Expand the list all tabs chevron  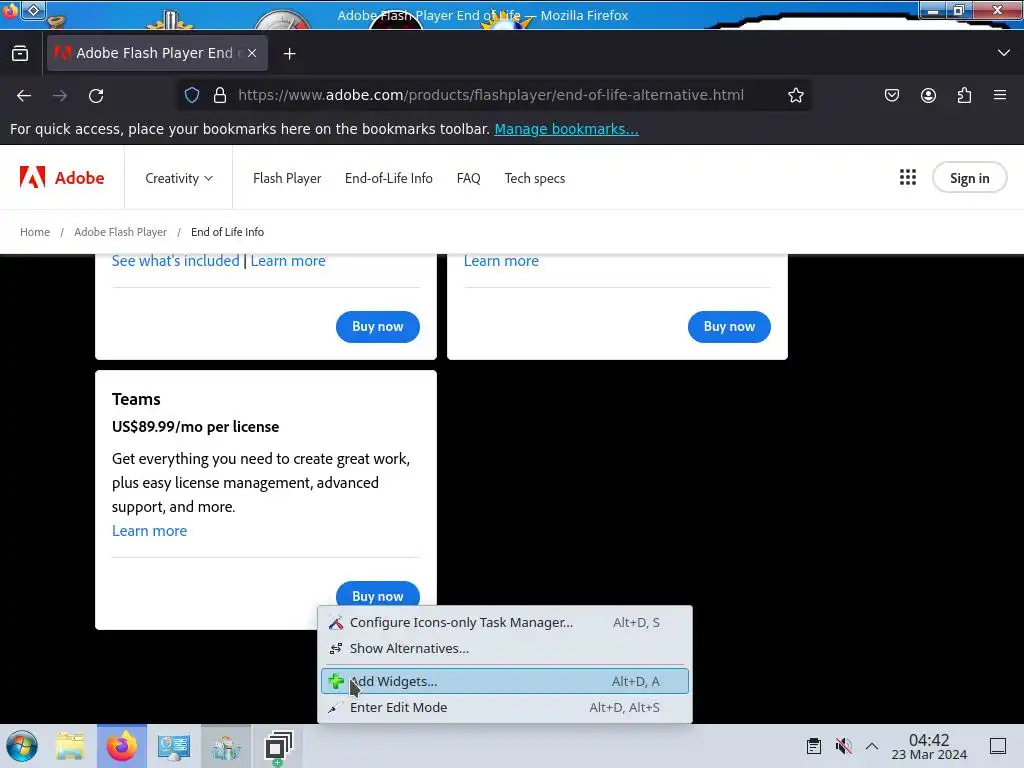pos(1004,53)
